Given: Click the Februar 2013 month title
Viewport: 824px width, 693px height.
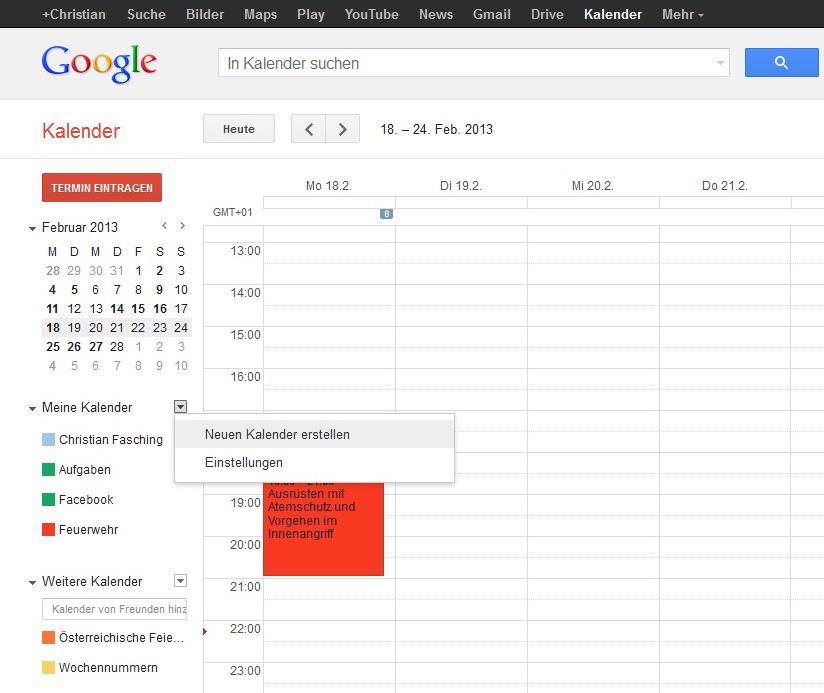Looking at the screenshot, I should click(80, 227).
